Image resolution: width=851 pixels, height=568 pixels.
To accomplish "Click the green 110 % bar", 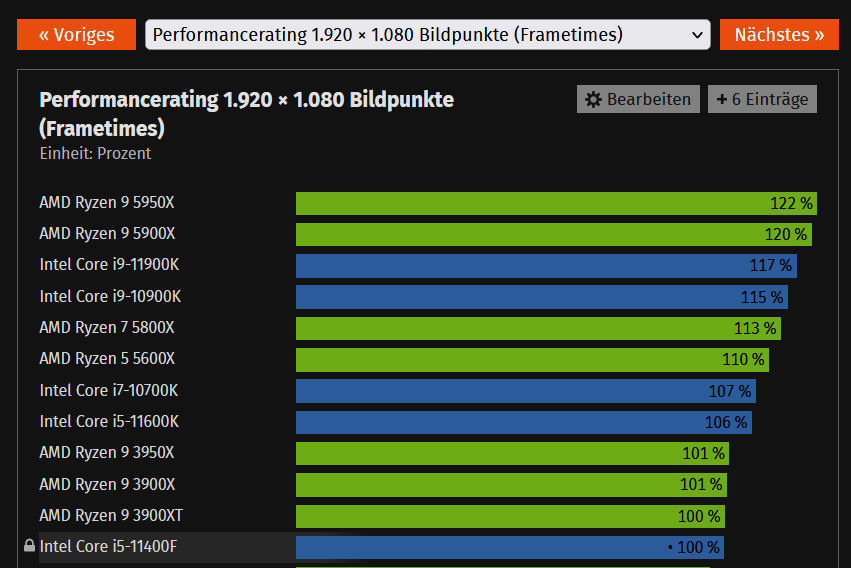I will (x=532, y=360).
